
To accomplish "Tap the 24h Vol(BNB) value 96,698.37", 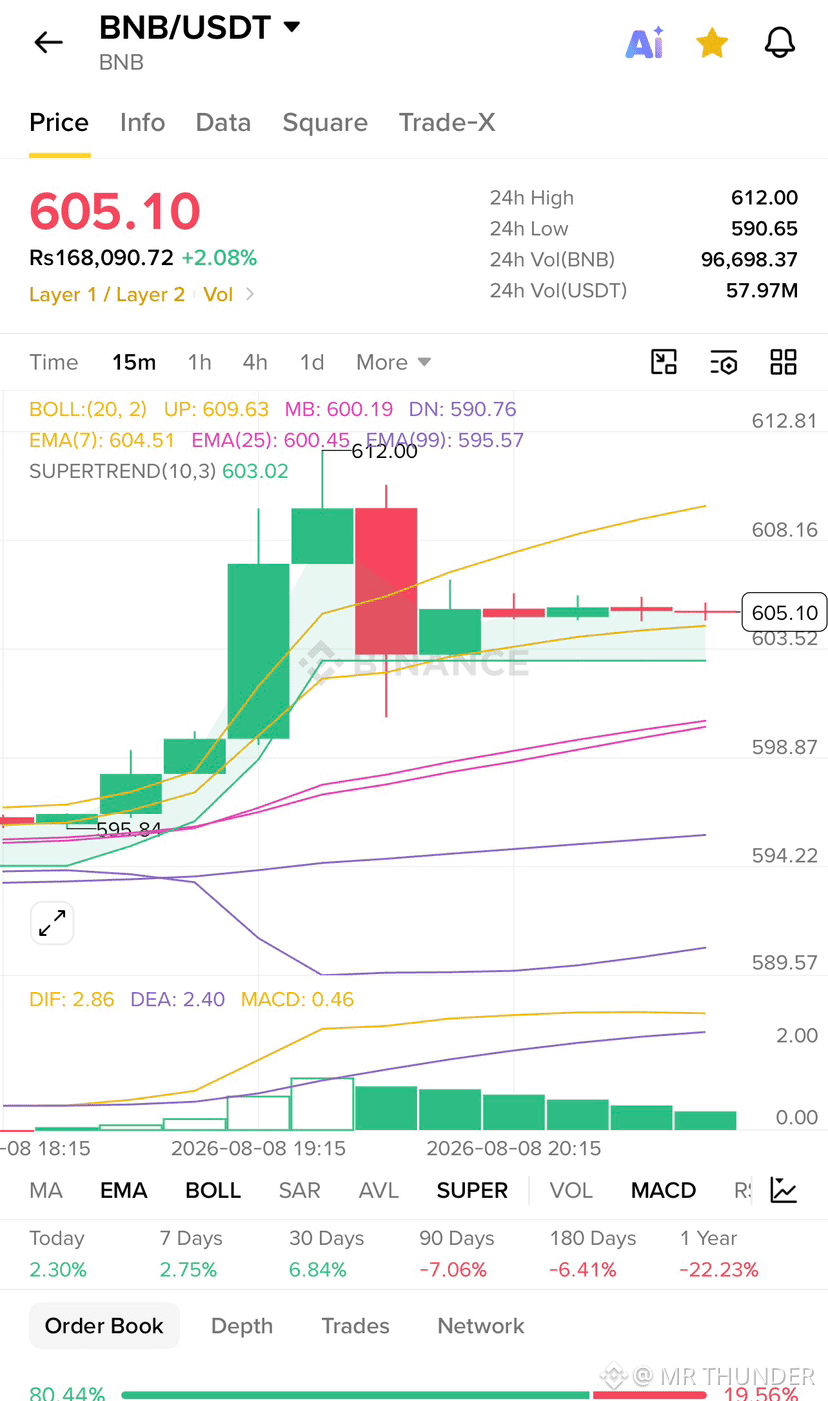I will click(x=749, y=260).
